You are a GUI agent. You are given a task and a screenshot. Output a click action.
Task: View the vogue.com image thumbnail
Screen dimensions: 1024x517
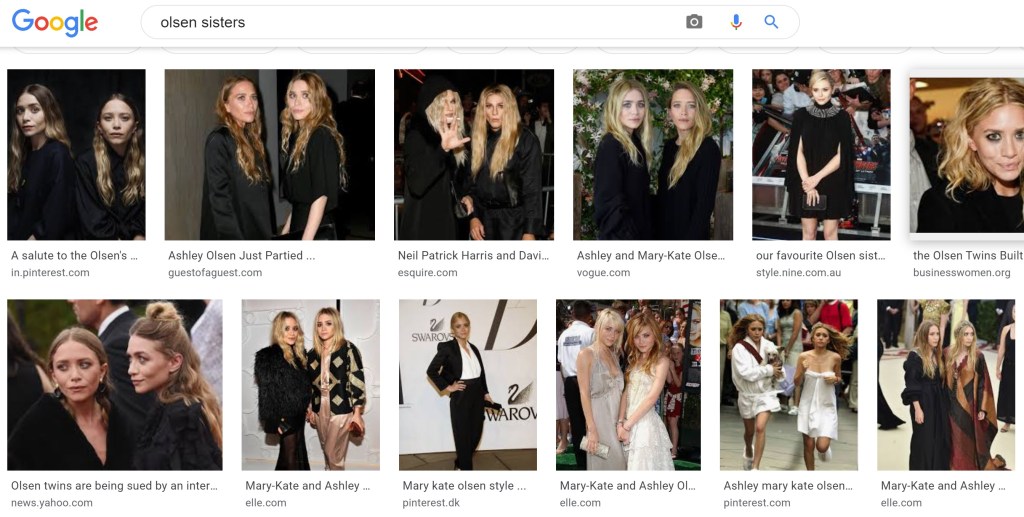[x=652, y=154]
